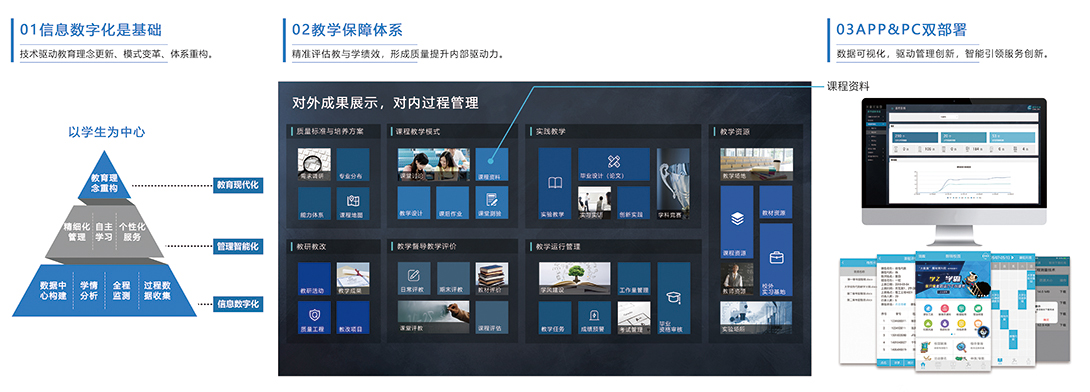Open the 期末评教 tile
This screenshot has width=1090, height=392.
point(453,279)
